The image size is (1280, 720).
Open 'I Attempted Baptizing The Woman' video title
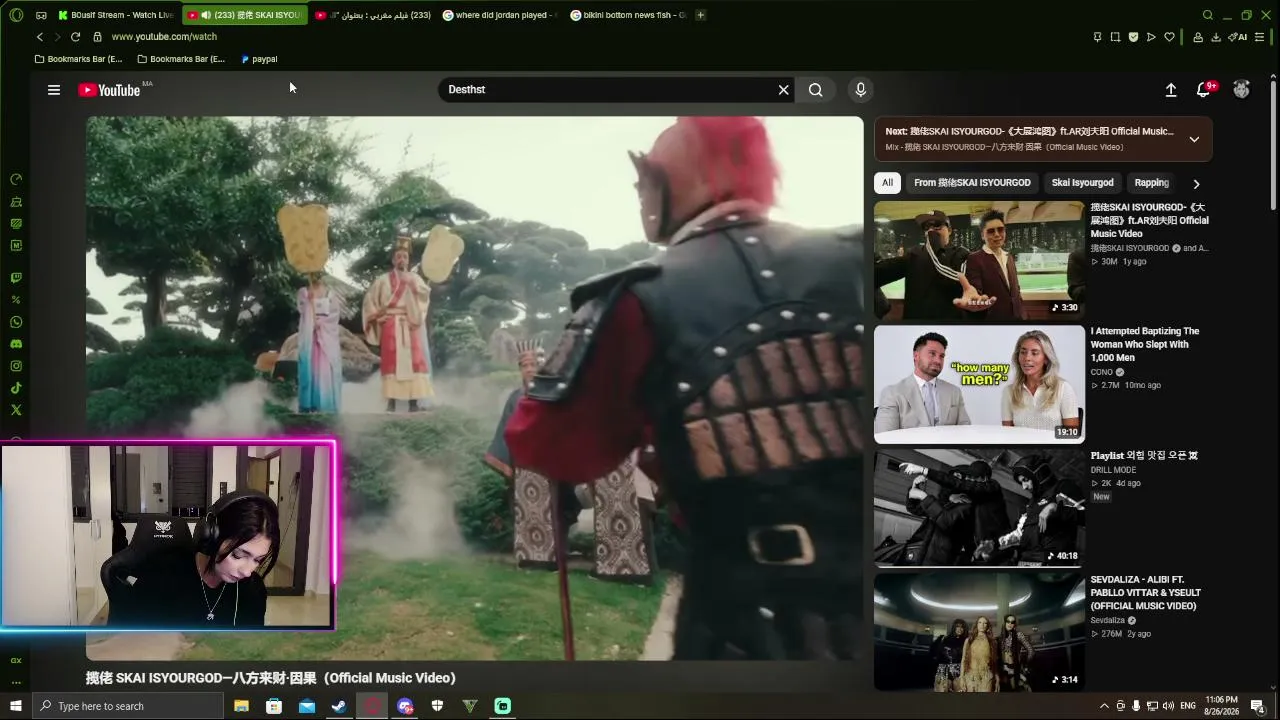tap(1145, 344)
